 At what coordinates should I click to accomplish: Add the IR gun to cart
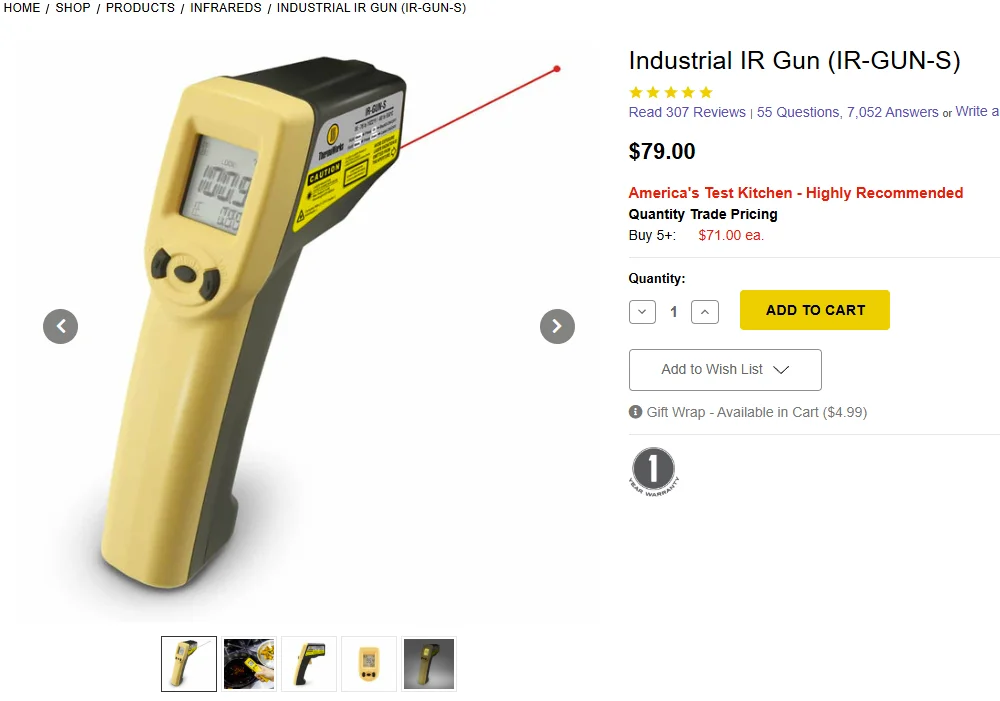coord(814,310)
